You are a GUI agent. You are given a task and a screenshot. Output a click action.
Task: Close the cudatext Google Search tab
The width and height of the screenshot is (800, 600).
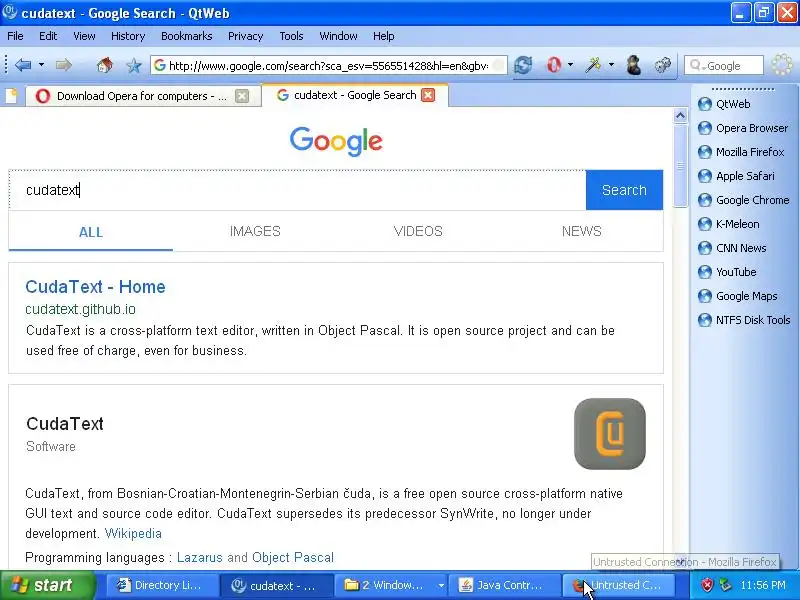pyautogui.click(x=428, y=95)
